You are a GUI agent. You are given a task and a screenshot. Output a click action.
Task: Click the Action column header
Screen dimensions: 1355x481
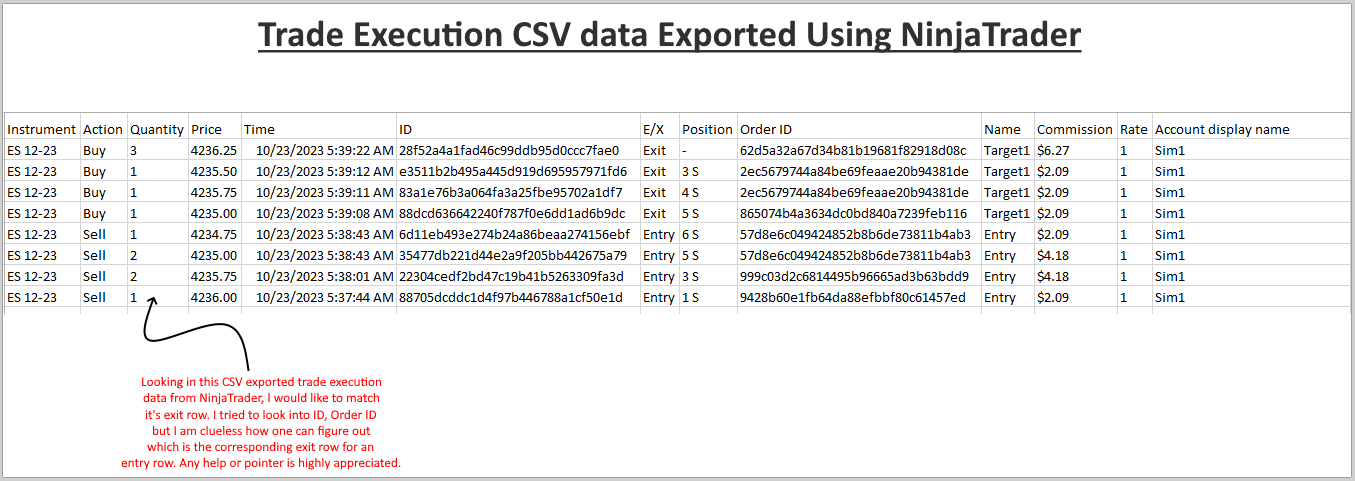pos(103,129)
